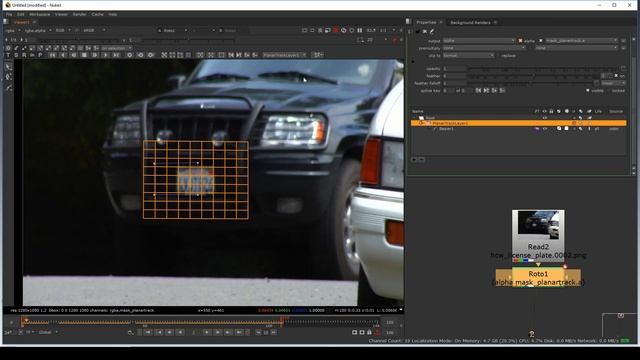Viewport: 640px width, 360px height.
Task: Select the PlanarTrackLayer1 row
Action: click(x=518, y=123)
